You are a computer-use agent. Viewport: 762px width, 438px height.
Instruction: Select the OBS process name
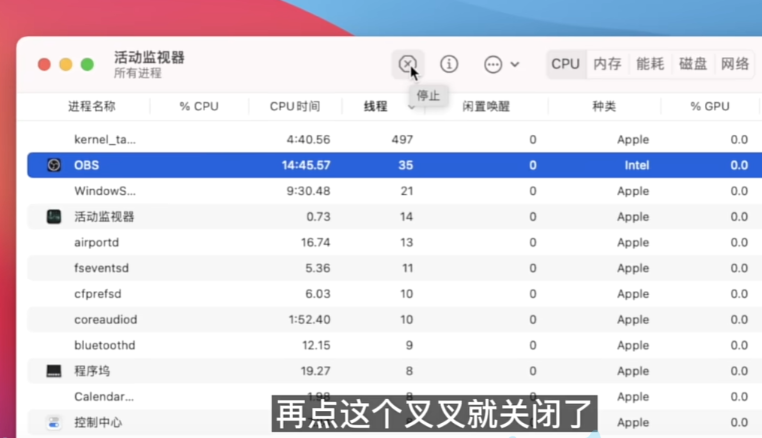coord(87,165)
